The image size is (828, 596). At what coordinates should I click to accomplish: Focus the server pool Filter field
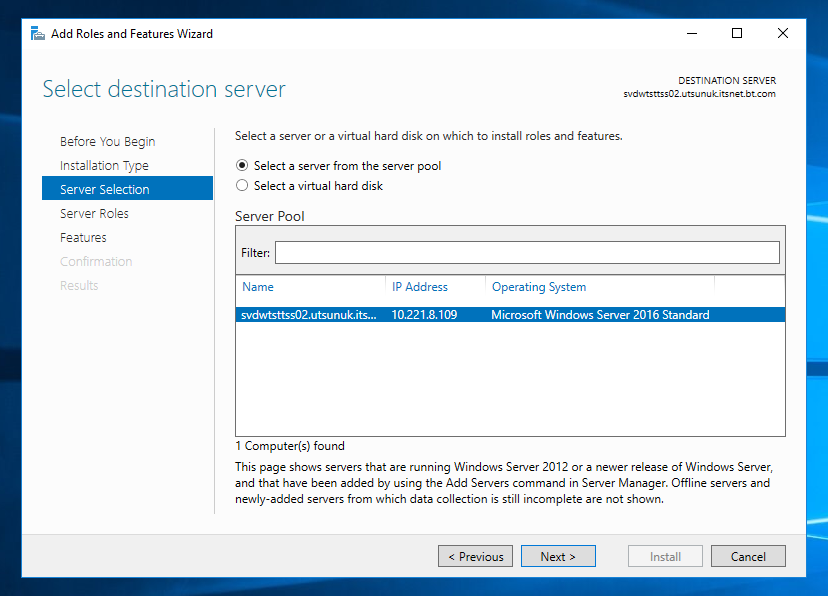click(x=527, y=252)
